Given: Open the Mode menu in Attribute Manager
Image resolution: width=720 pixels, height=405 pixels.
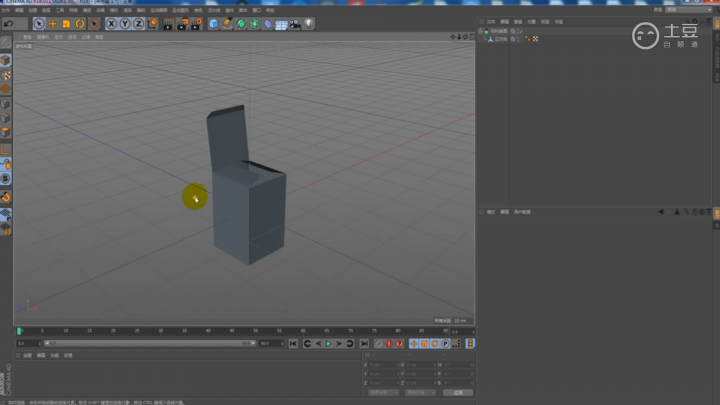Looking at the screenshot, I should 491,212.
